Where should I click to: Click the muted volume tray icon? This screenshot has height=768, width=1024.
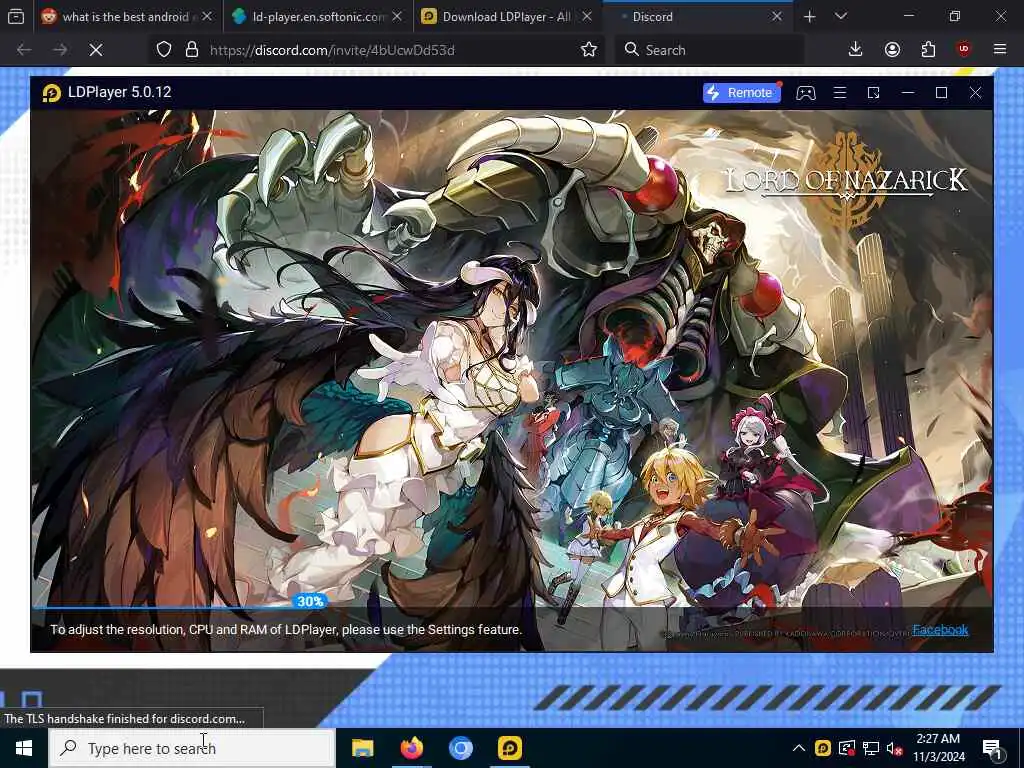click(x=895, y=748)
